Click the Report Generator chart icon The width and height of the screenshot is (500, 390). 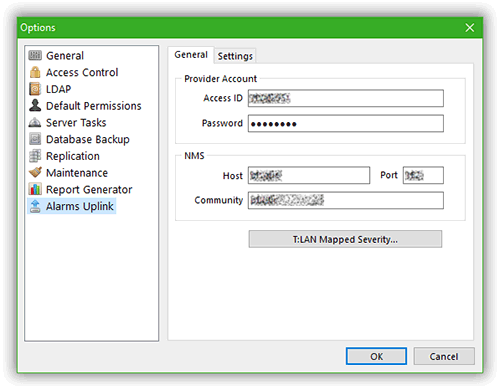tap(35, 189)
